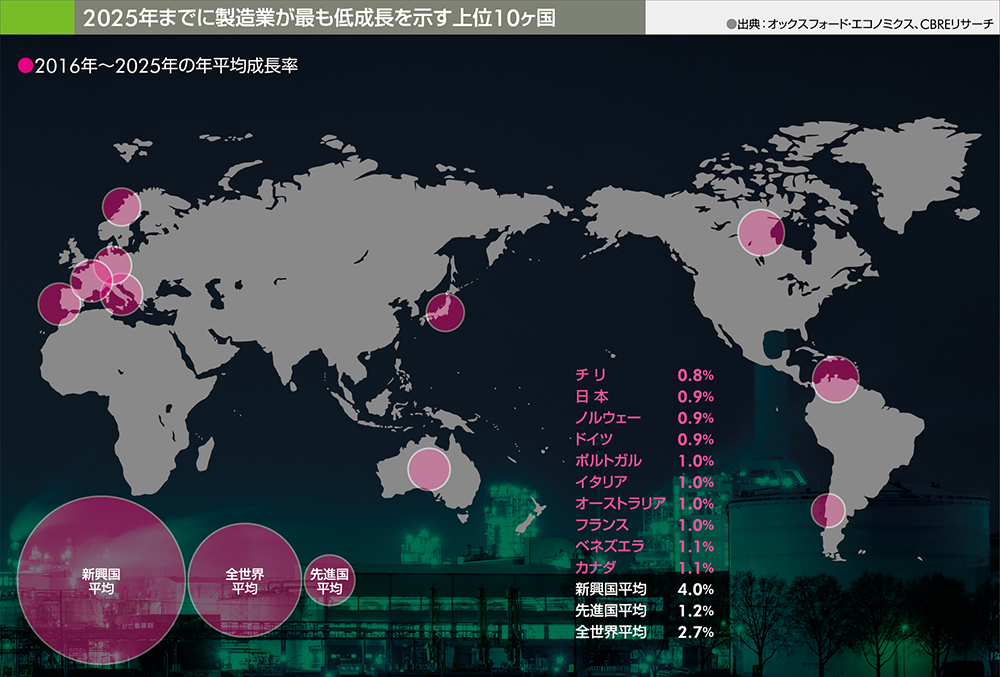Image resolution: width=1000 pixels, height=677 pixels.
Task: Click the pink bubble over Japan on the map
Action: point(445,312)
